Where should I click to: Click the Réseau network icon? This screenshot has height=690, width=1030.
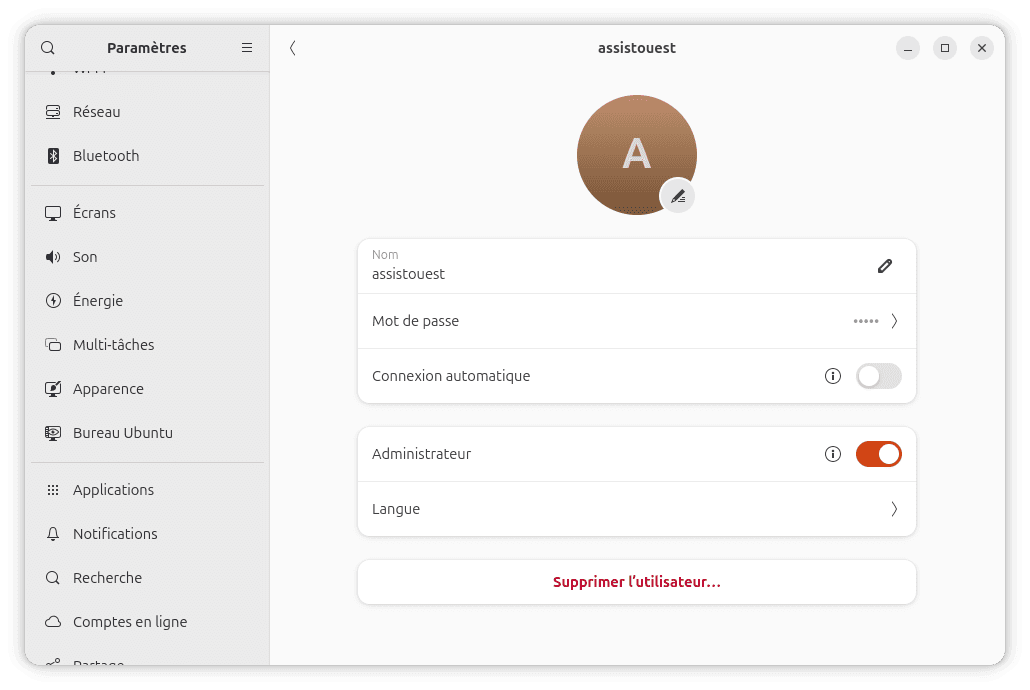(x=53, y=112)
